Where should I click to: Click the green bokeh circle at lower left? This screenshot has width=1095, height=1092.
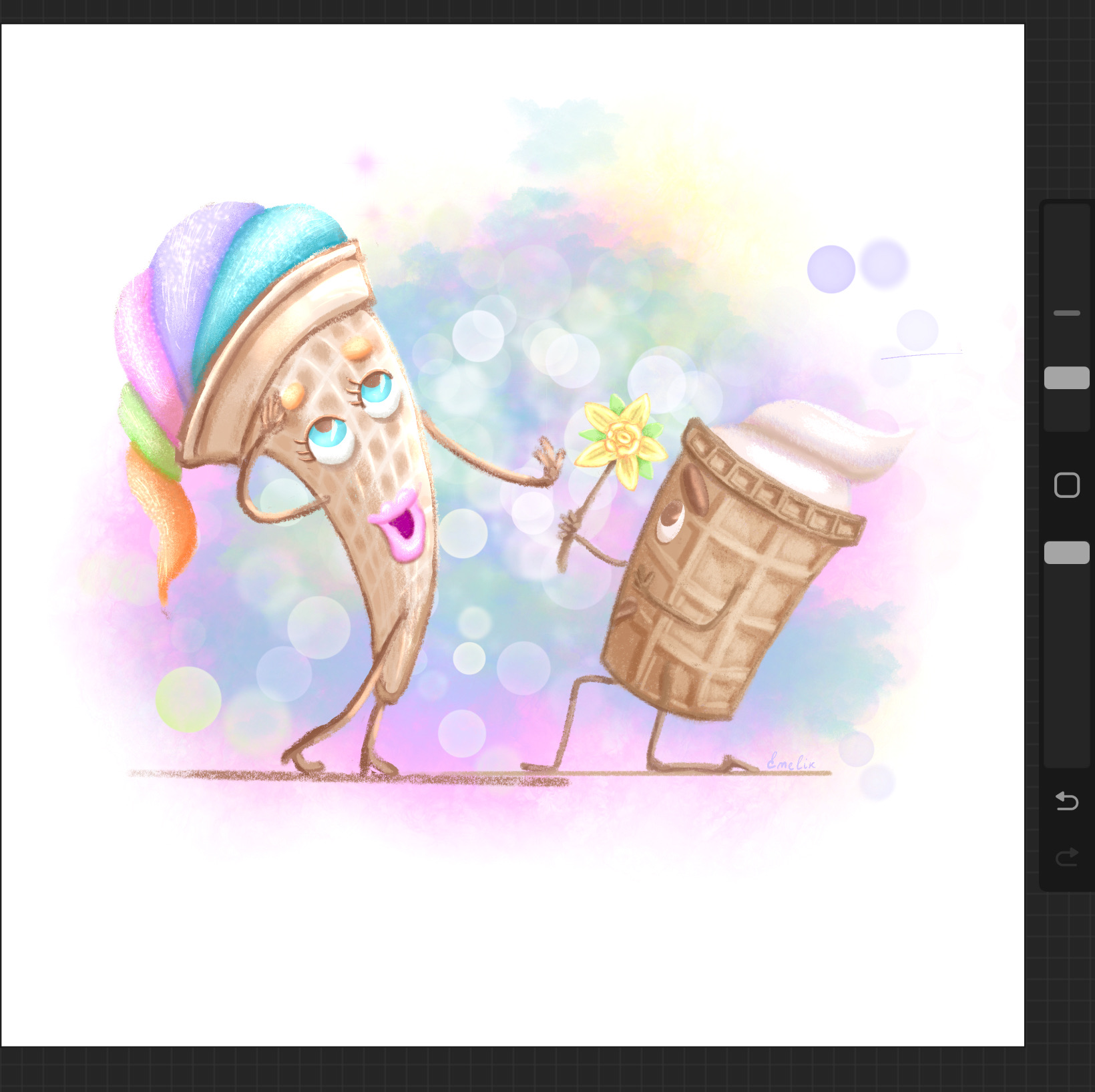pos(188,699)
